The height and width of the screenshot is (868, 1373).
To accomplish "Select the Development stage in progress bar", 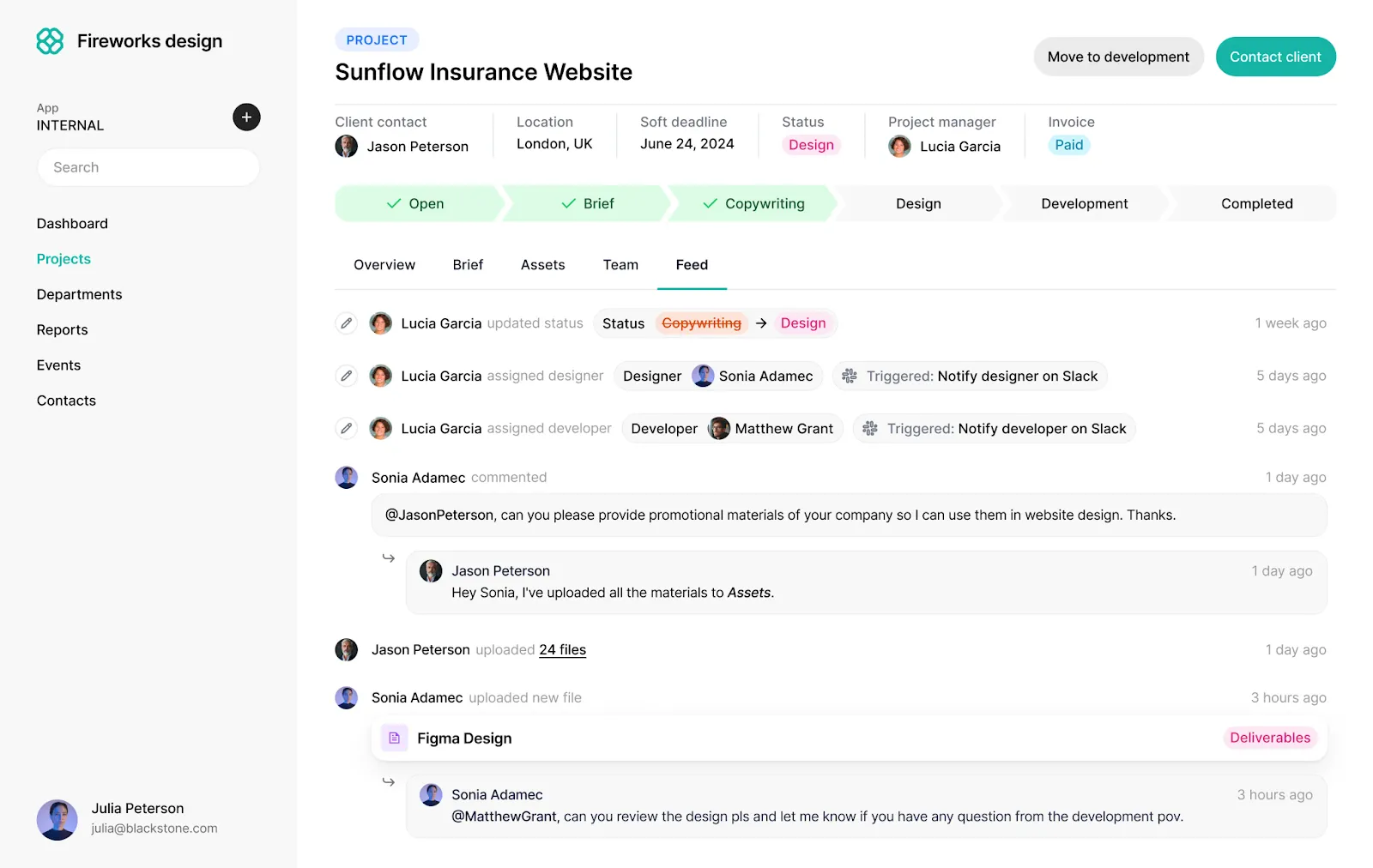I will tap(1085, 203).
